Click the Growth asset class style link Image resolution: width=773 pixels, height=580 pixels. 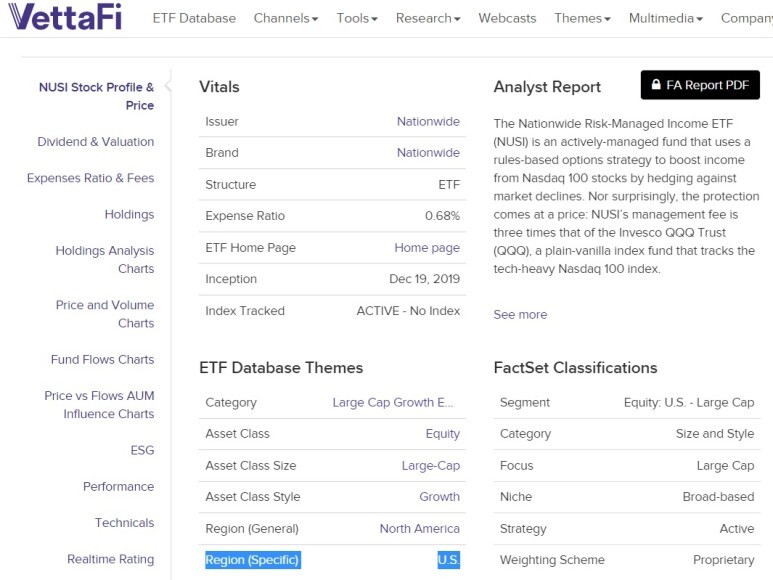coord(439,497)
